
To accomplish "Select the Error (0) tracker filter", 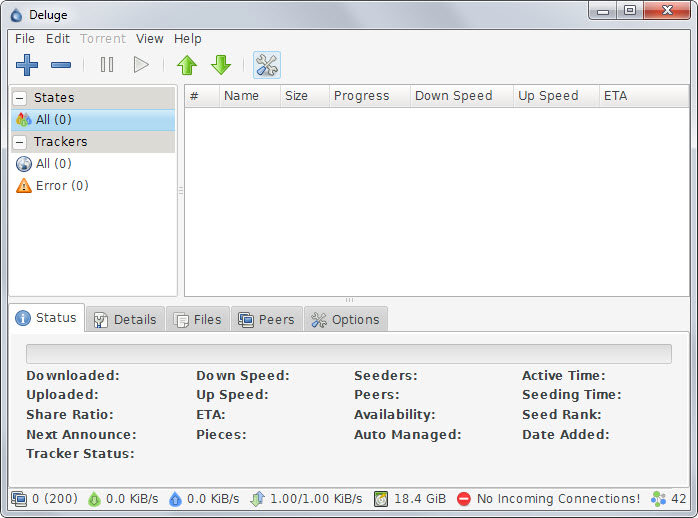I will pyautogui.click(x=93, y=186).
